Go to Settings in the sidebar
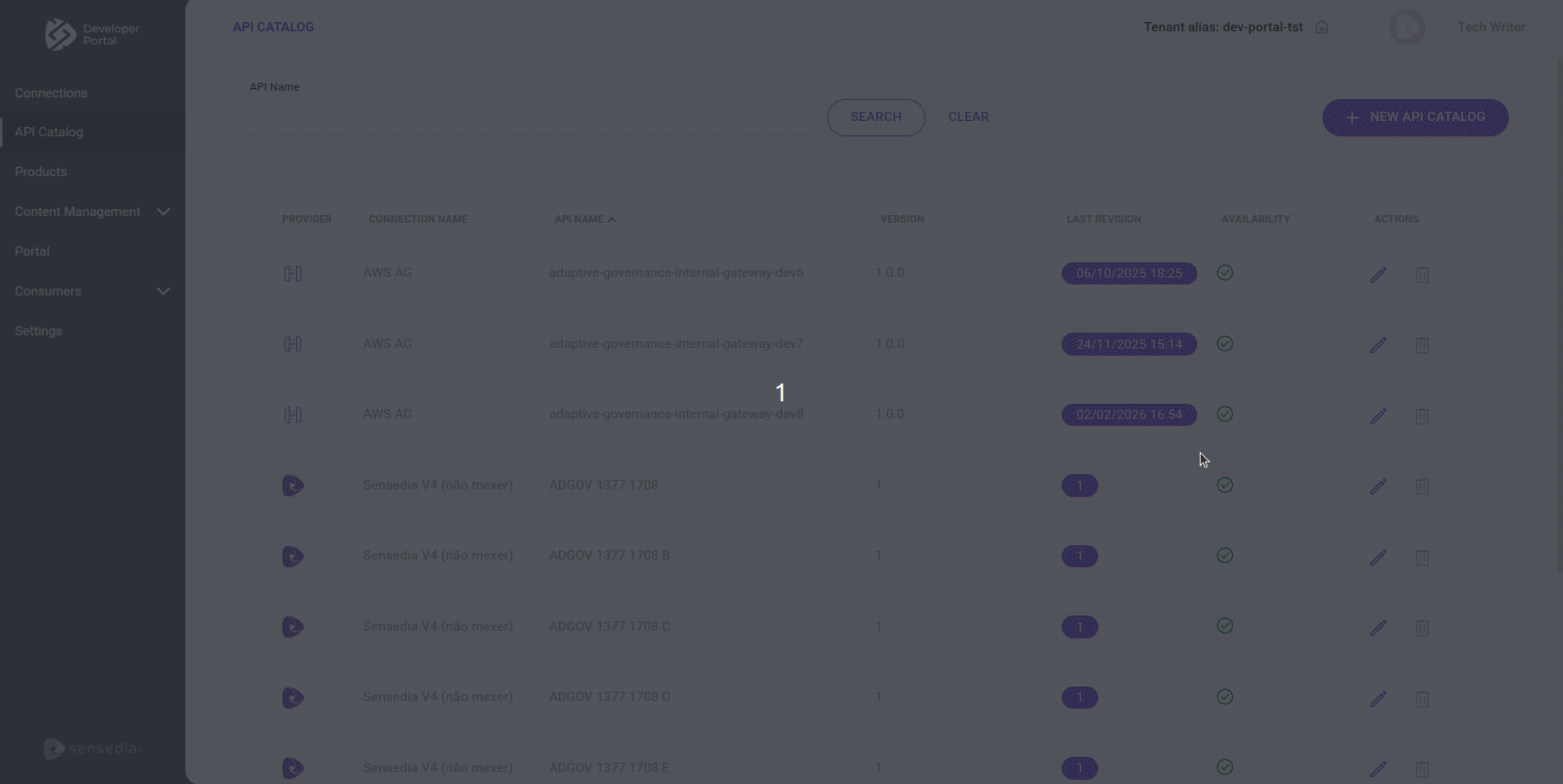This screenshot has width=1563, height=784. pos(38,331)
